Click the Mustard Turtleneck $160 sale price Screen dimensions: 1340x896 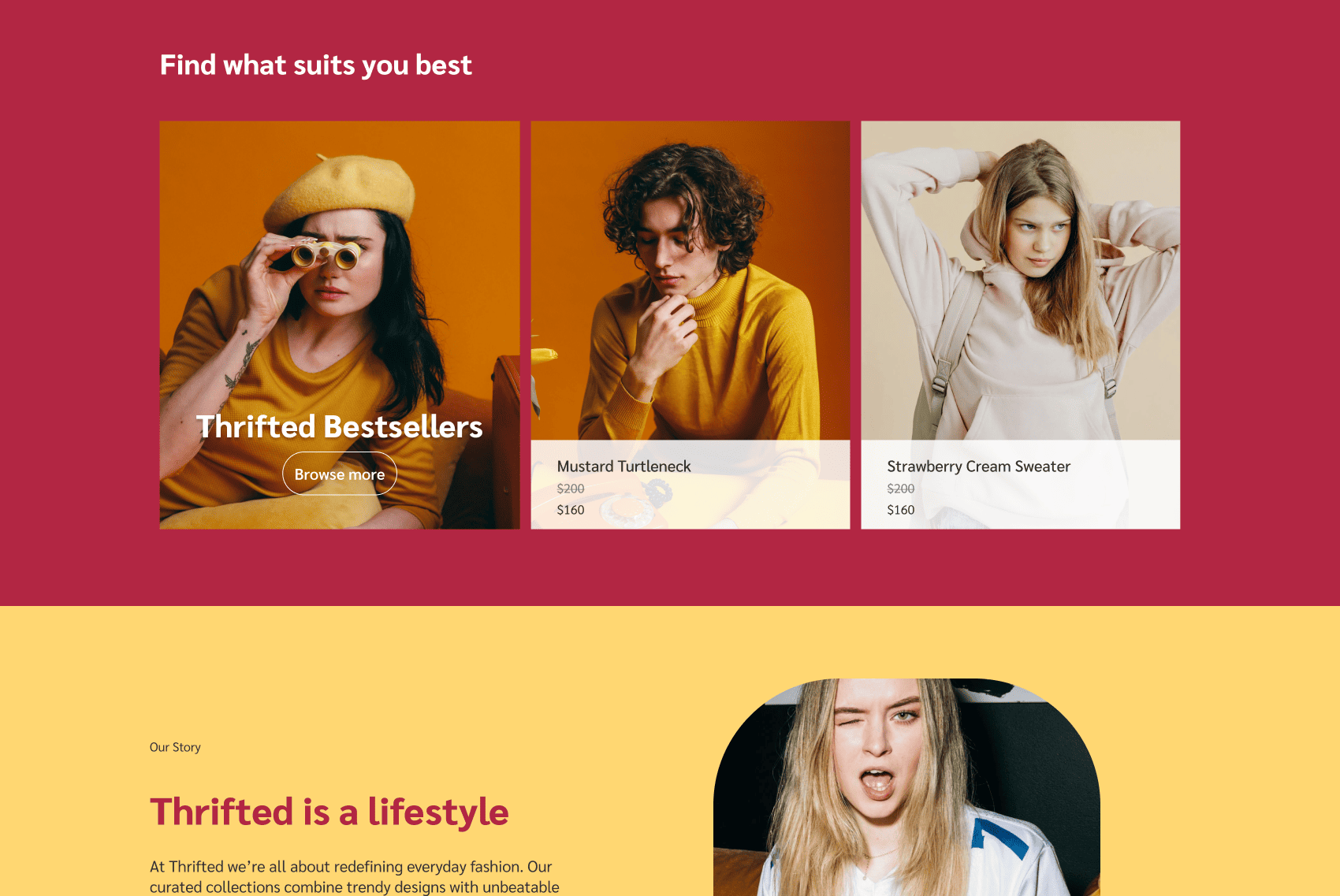tap(571, 510)
